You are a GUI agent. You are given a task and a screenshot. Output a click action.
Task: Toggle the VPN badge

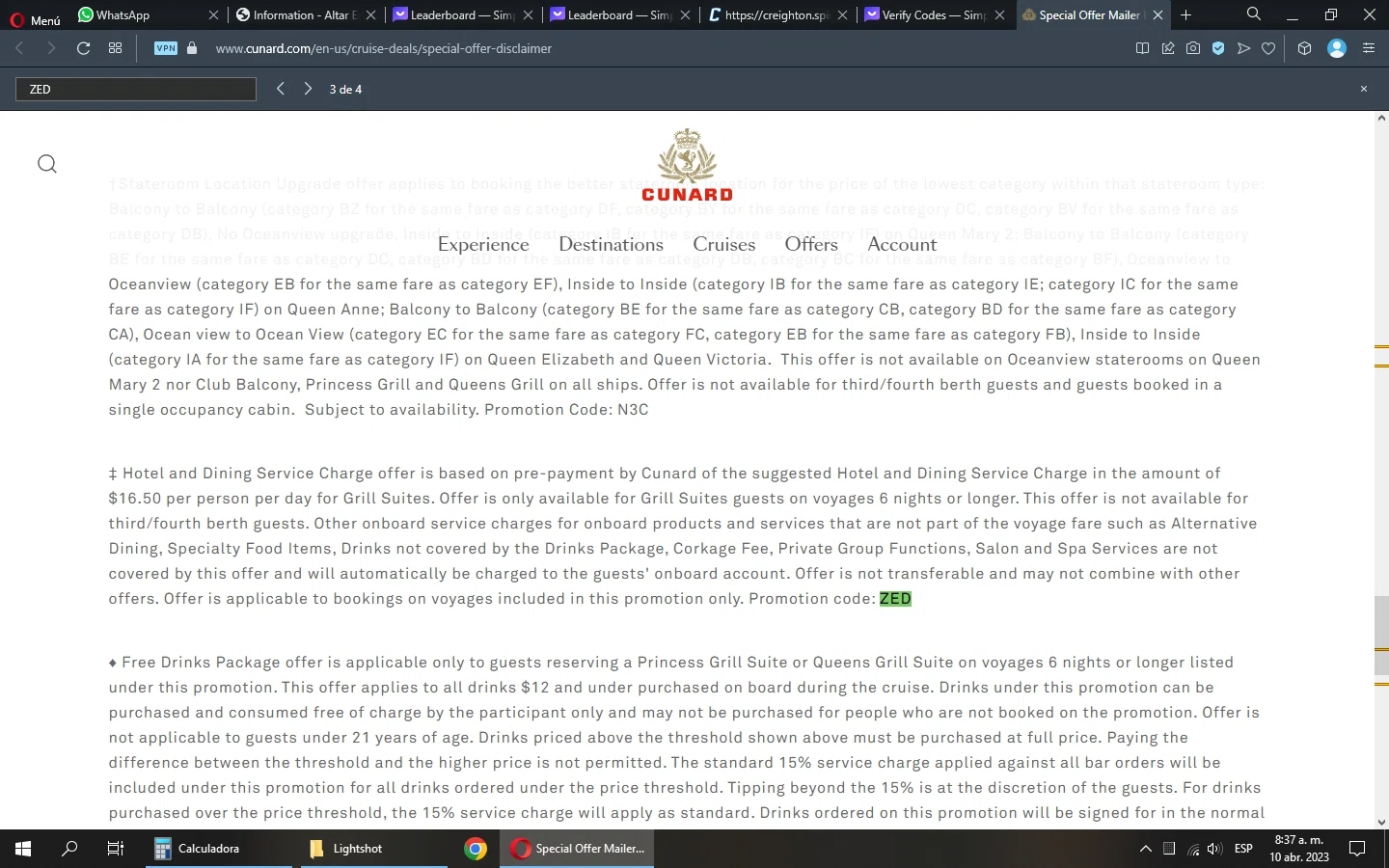point(166,48)
